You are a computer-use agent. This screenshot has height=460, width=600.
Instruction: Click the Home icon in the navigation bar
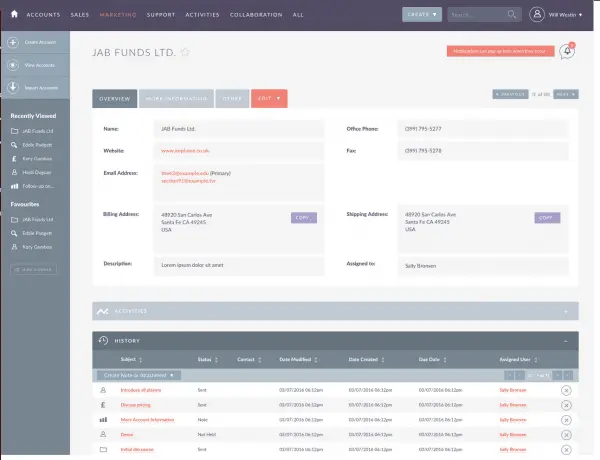pyautogui.click(x=13, y=15)
